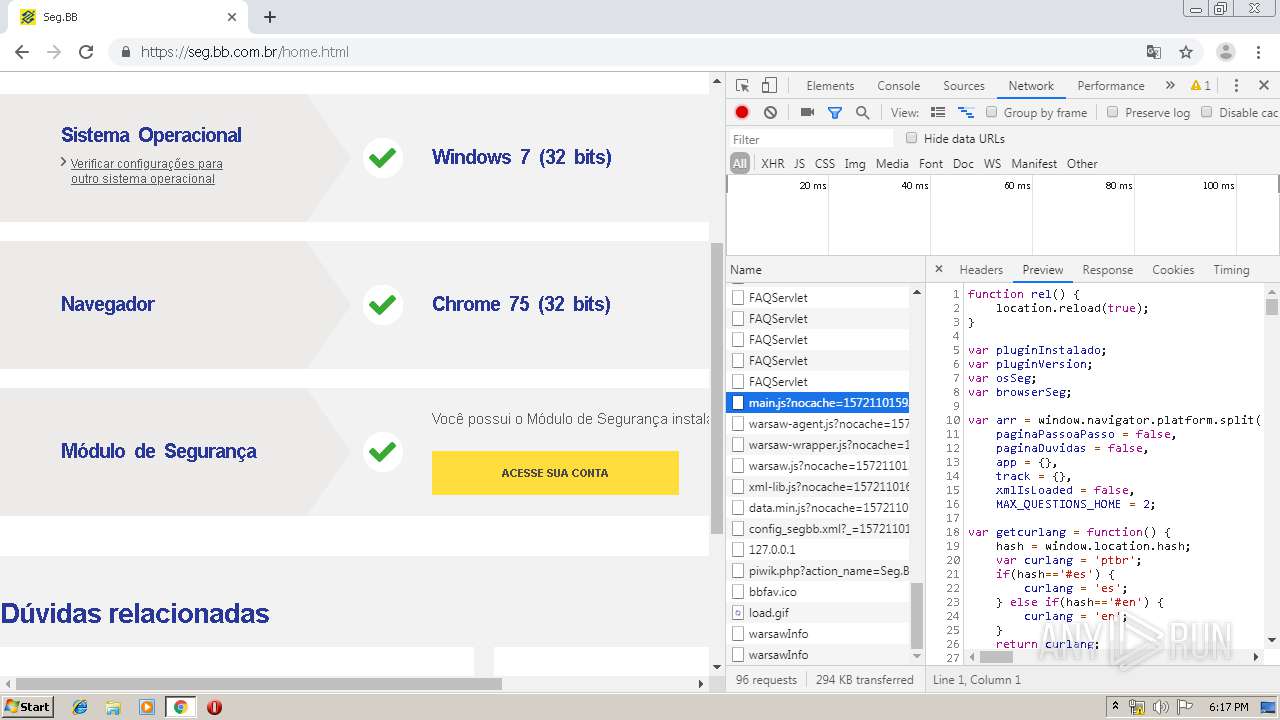Tick the checkbox beside xml-lib.js
Image resolution: width=1280 pixels, height=720 pixels.
[x=738, y=487]
